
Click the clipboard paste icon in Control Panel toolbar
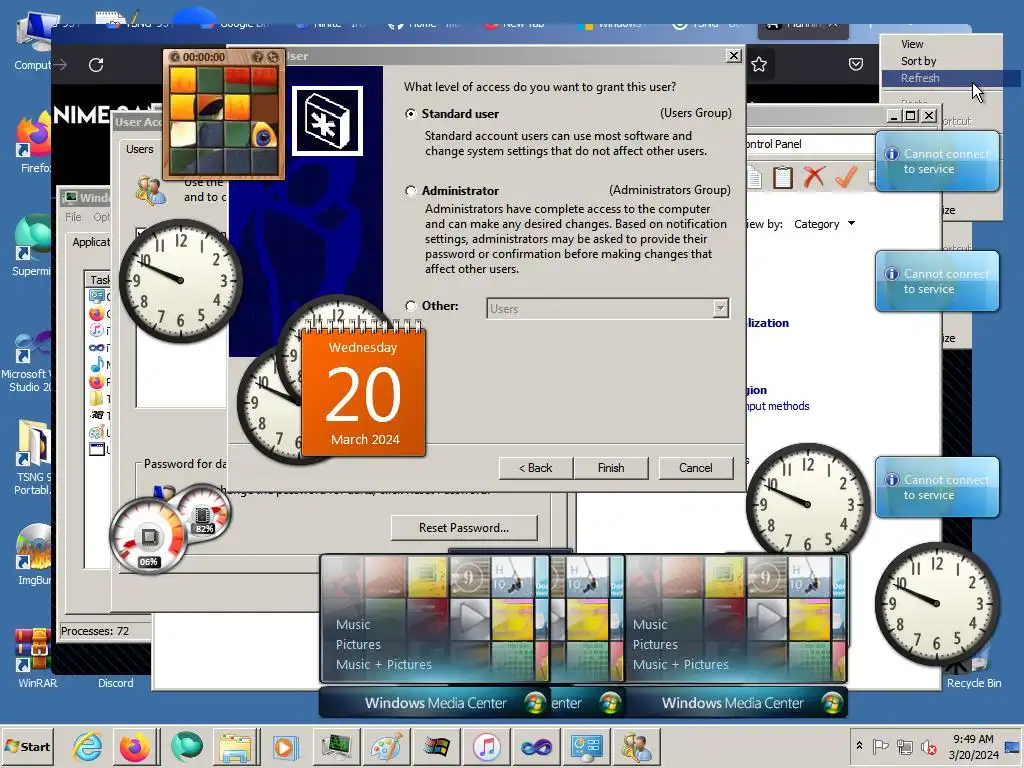tap(782, 176)
